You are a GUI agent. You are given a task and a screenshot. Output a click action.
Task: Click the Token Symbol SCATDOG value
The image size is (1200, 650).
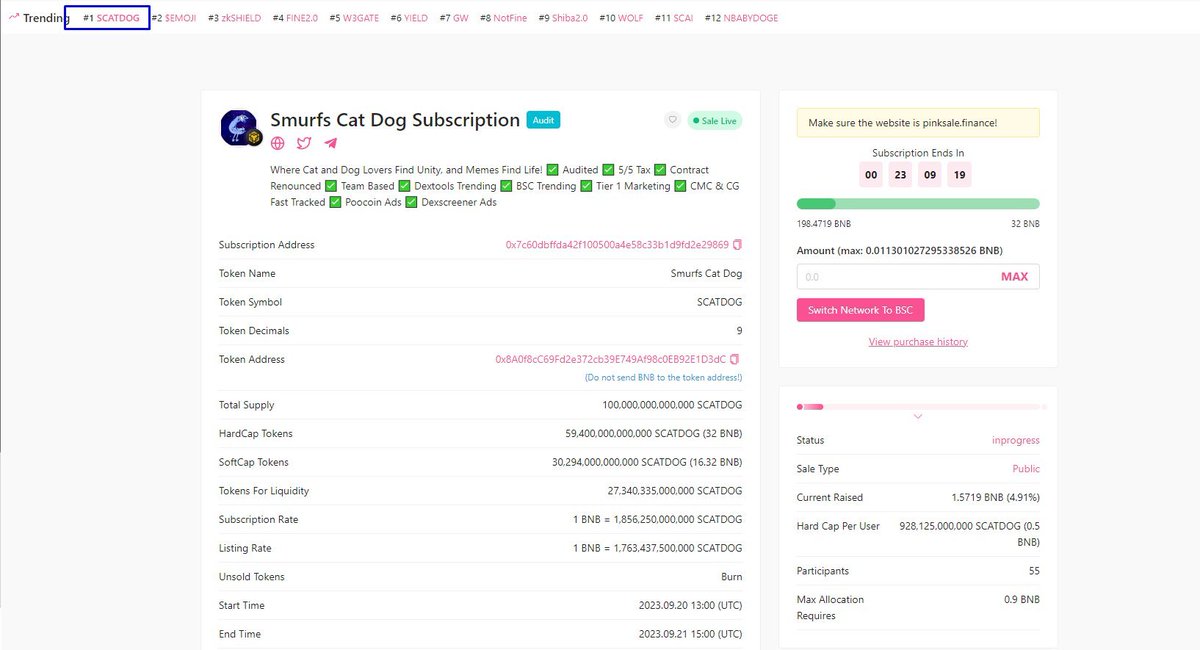[720, 302]
